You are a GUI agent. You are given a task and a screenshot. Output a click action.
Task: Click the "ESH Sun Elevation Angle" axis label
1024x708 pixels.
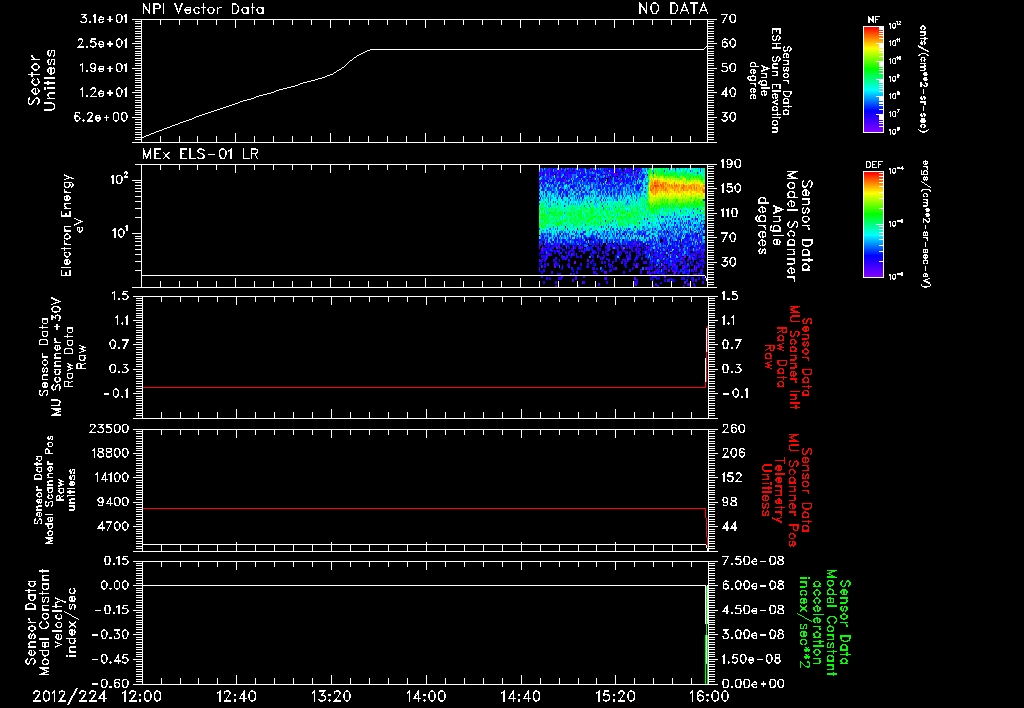coord(771,80)
